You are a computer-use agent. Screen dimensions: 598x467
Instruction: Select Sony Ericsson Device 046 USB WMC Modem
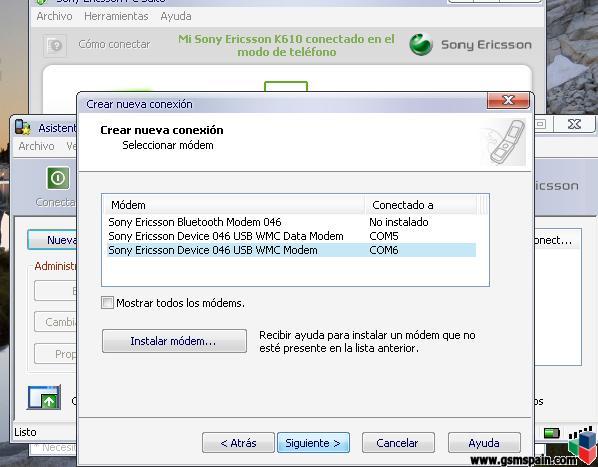(291, 250)
